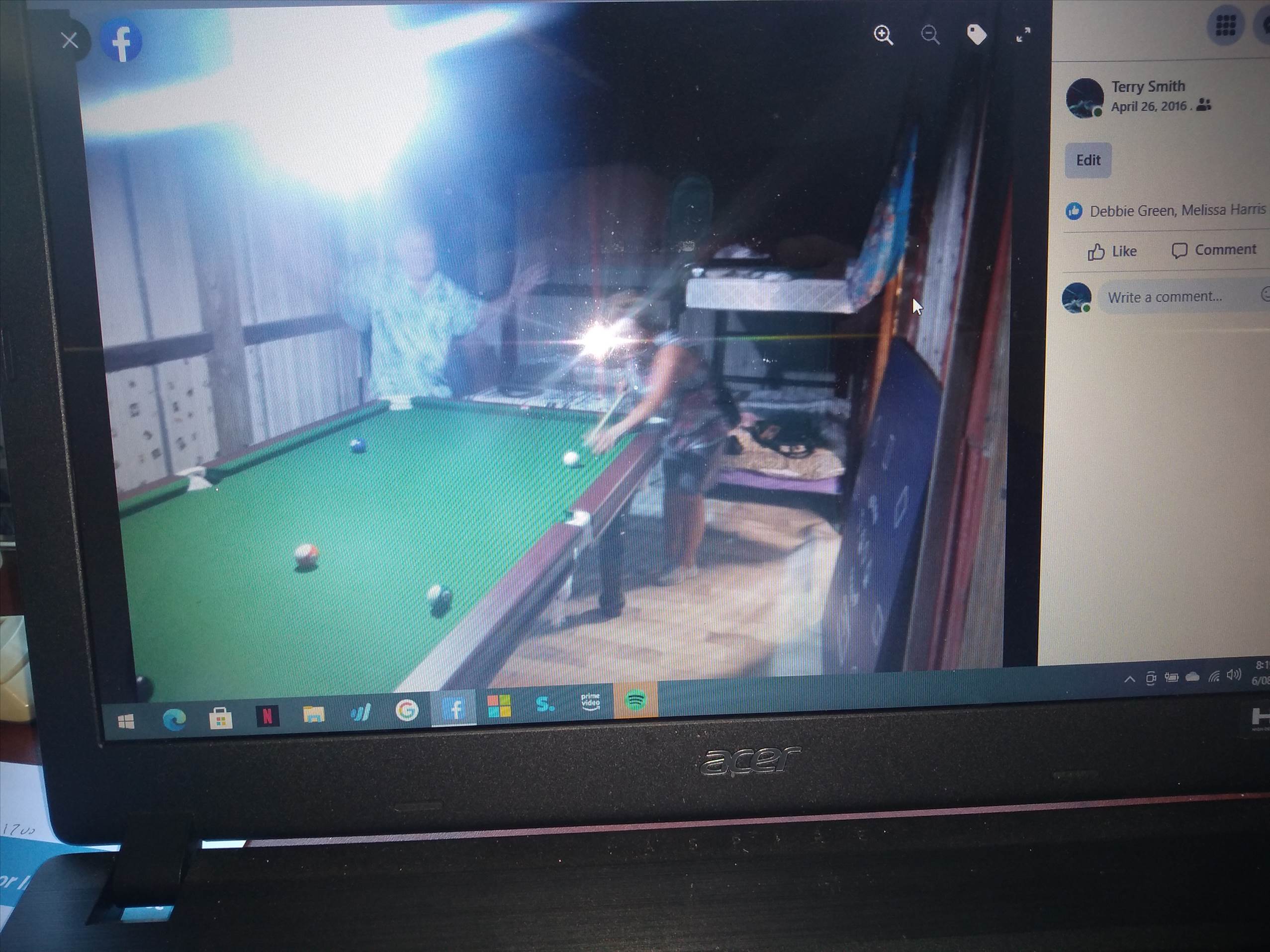The width and height of the screenshot is (1270, 952).
Task: Open the Facebook menu grid icon
Action: pyautogui.click(x=1225, y=25)
